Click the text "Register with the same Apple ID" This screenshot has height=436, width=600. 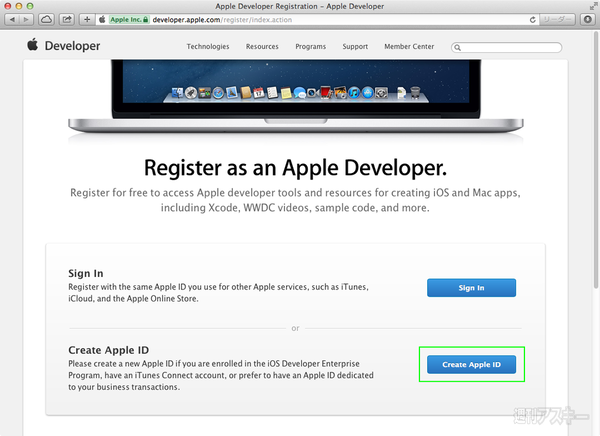tap(218, 292)
